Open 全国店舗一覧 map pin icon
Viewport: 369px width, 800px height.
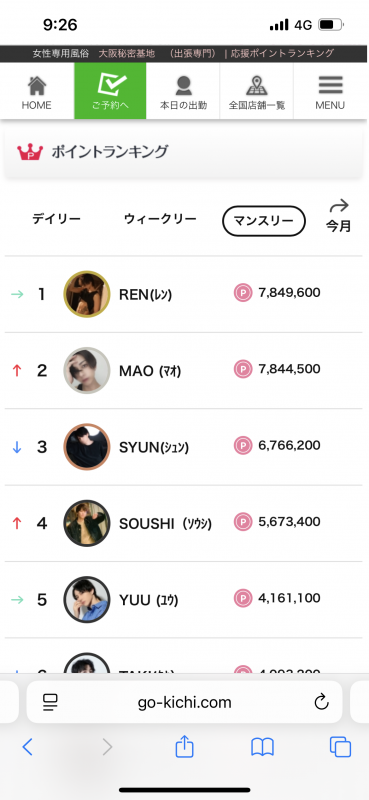point(257,86)
